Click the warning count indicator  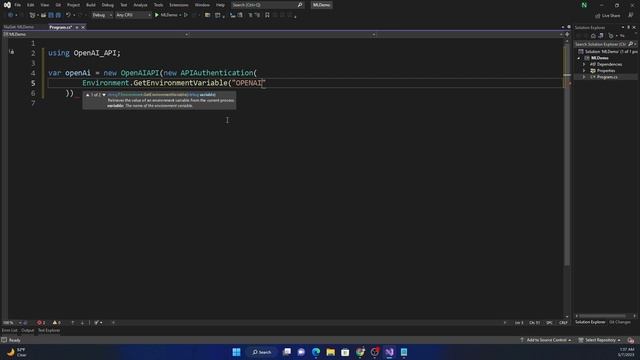pyautogui.click(x=56, y=322)
